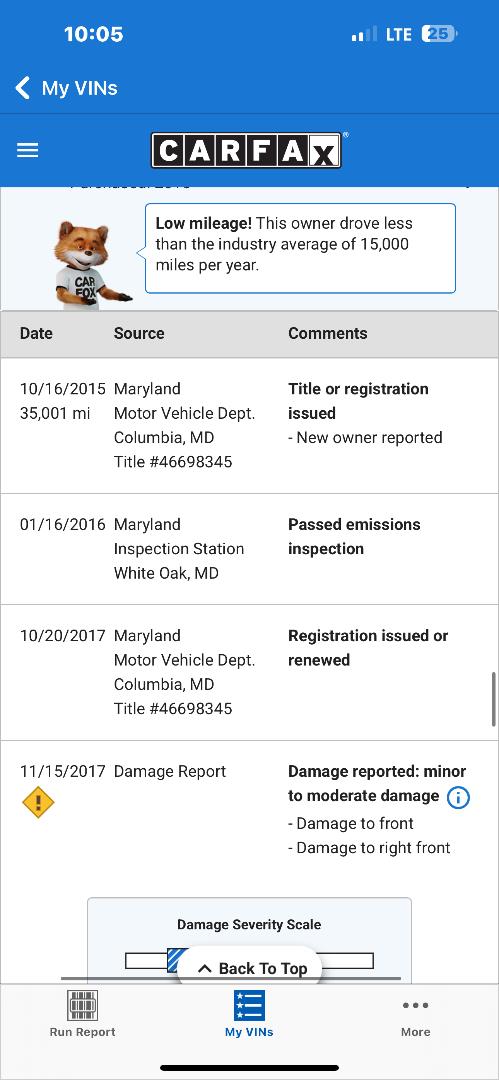Select the Passed emissions inspection entry
499x1080 pixels.
pyautogui.click(x=250, y=549)
